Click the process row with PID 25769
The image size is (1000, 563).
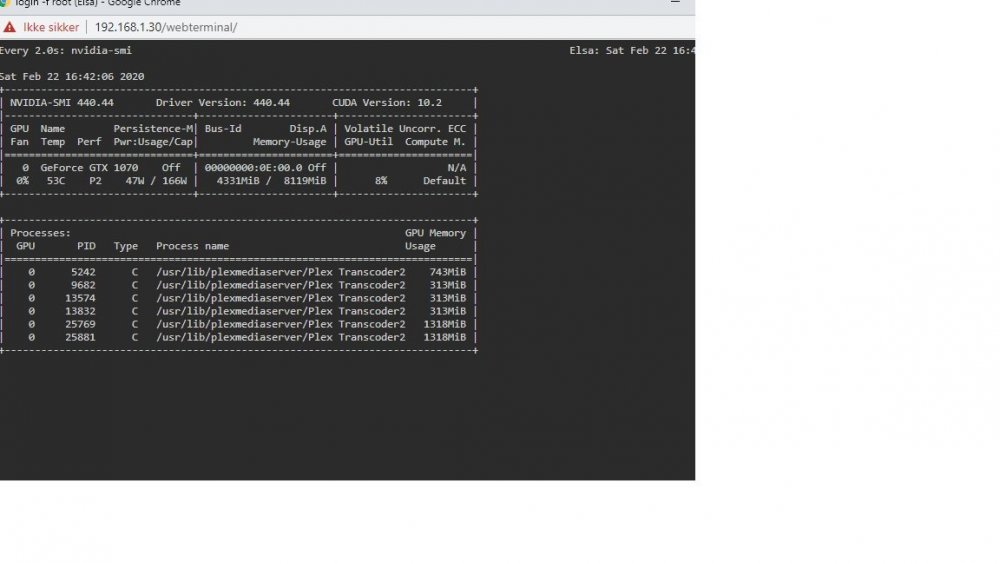pos(239,325)
